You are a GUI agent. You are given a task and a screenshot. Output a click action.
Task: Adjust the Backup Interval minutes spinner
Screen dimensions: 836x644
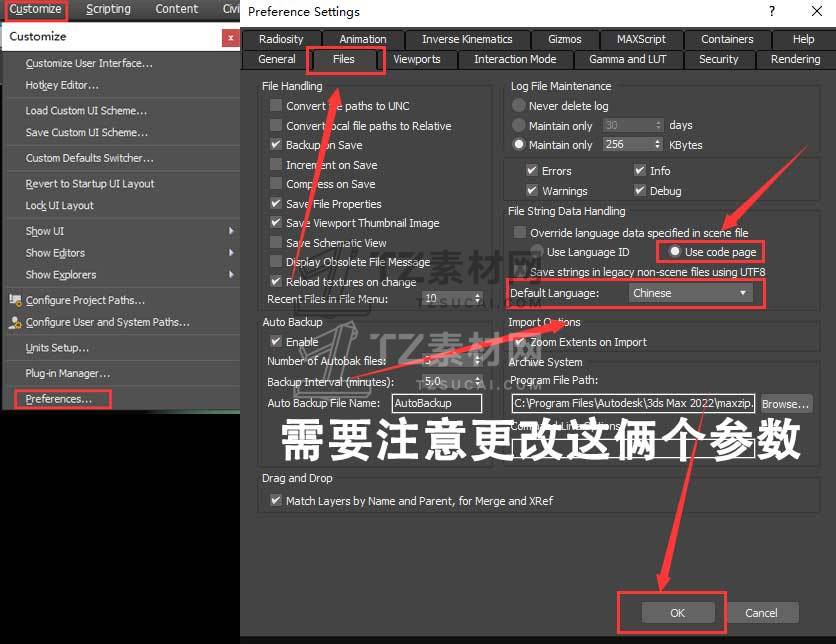477,382
